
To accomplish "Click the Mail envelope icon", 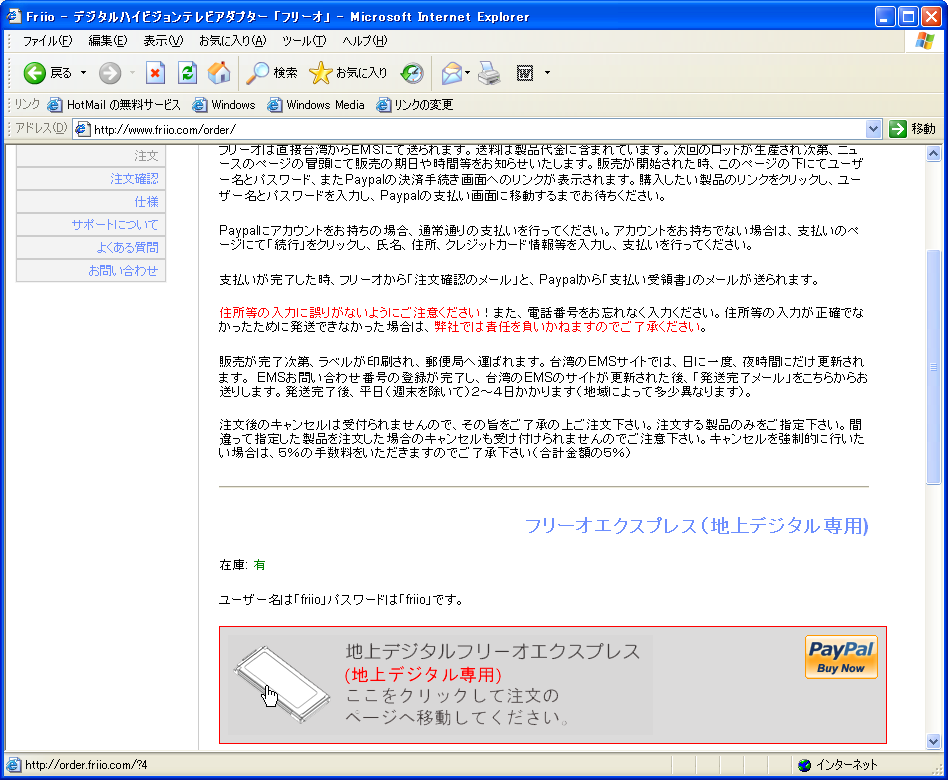I will click(452, 73).
